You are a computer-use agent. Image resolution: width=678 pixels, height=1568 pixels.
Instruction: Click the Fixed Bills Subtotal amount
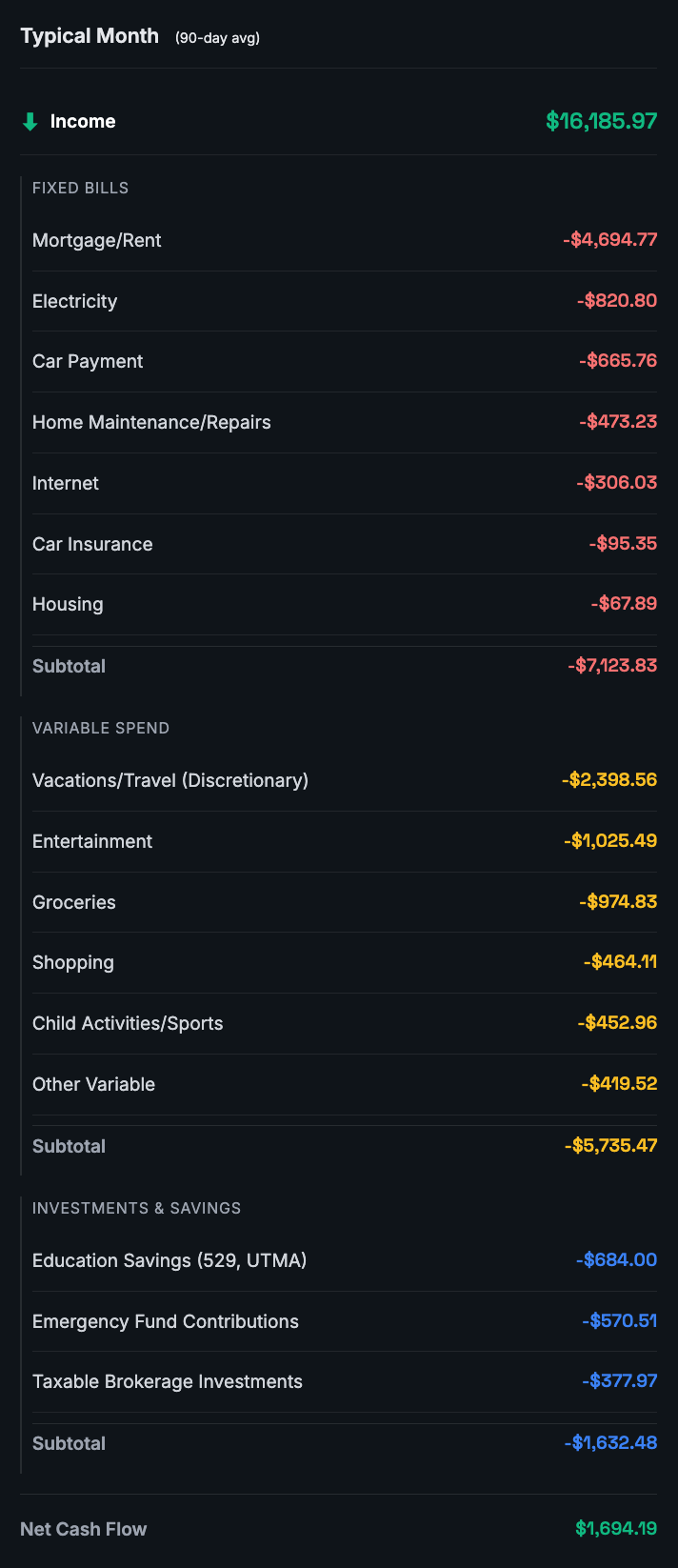tap(609, 665)
